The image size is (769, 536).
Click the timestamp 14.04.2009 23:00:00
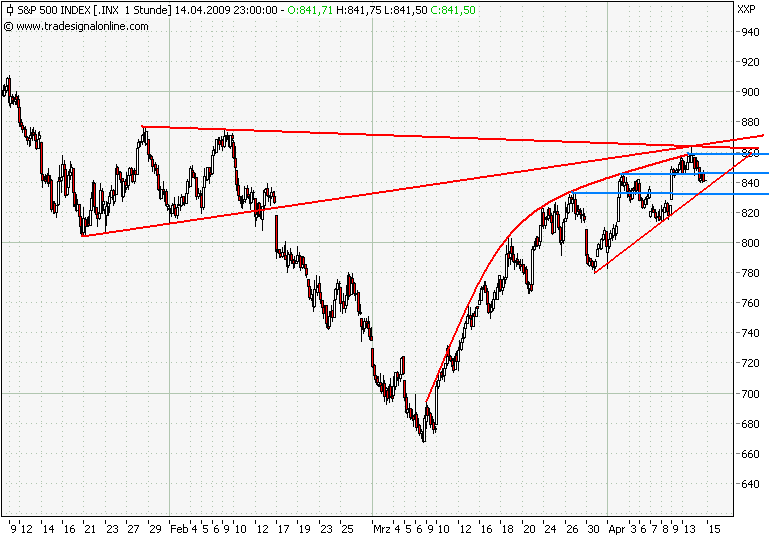coord(226,10)
